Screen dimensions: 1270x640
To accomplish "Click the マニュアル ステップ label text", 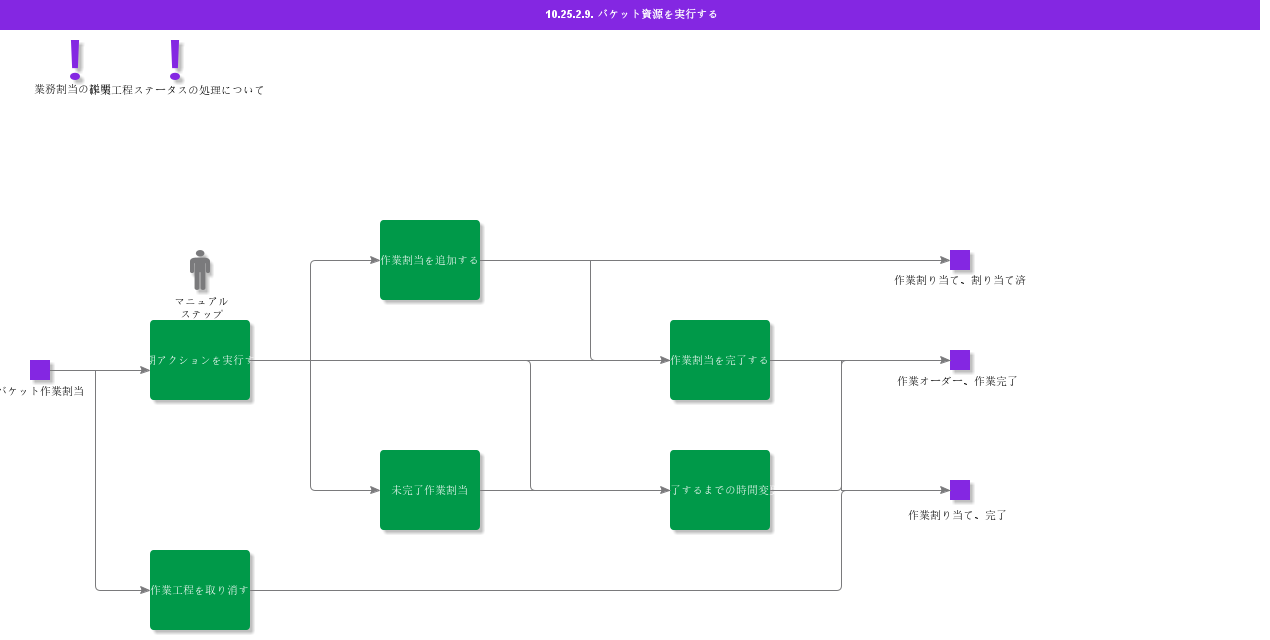I will coord(201,307).
